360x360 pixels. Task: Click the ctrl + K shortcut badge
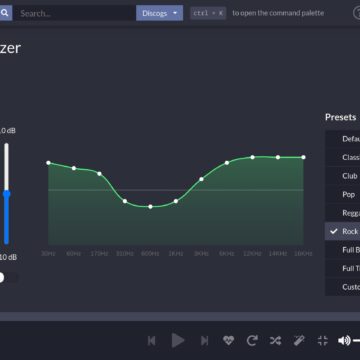(208, 13)
